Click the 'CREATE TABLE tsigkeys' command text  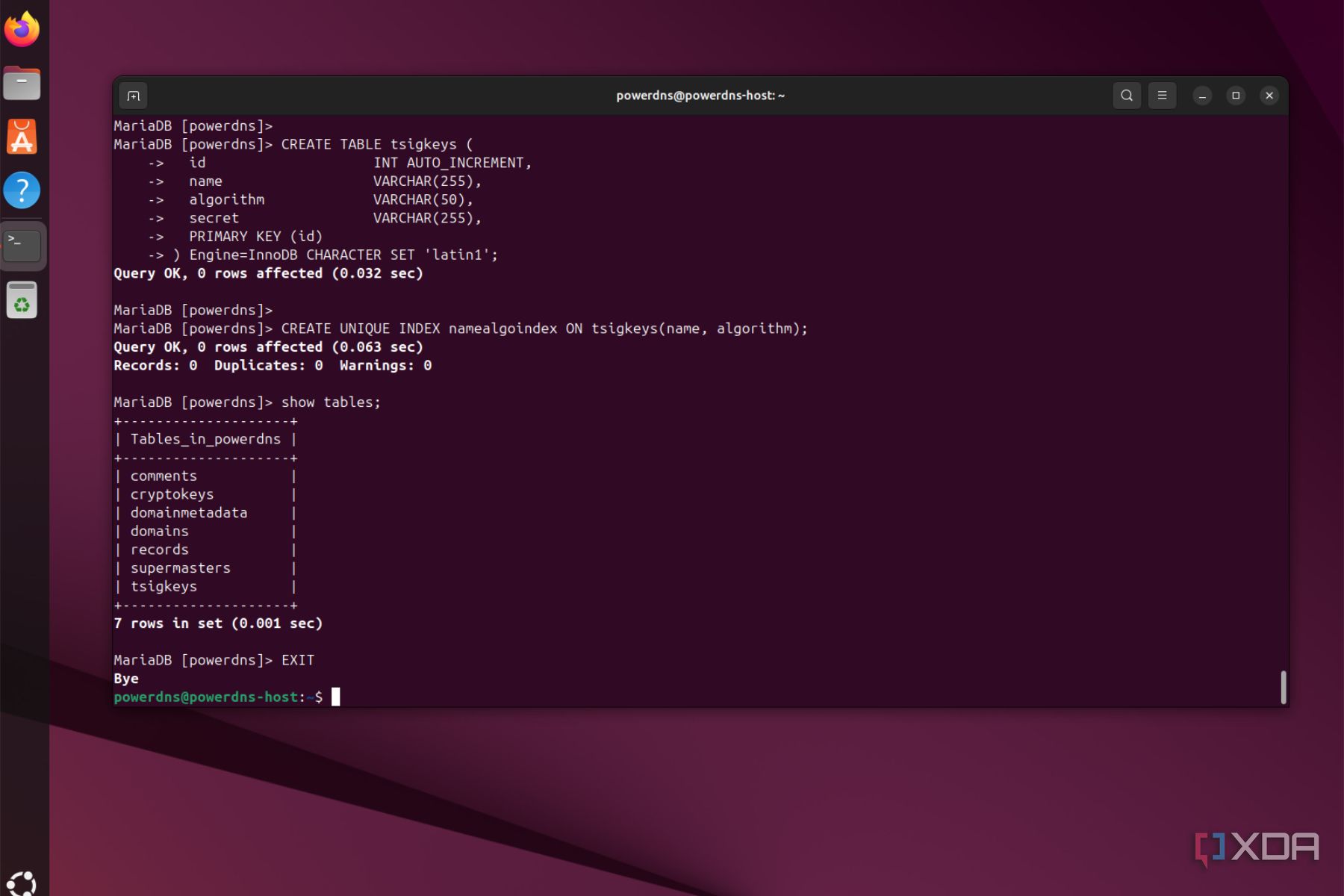tap(377, 144)
